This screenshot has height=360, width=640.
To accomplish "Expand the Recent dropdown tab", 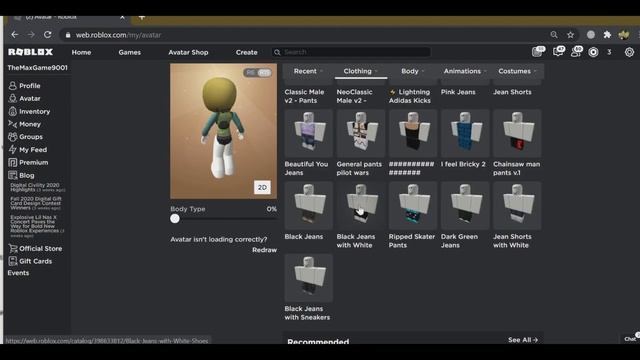I will click(x=308, y=71).
